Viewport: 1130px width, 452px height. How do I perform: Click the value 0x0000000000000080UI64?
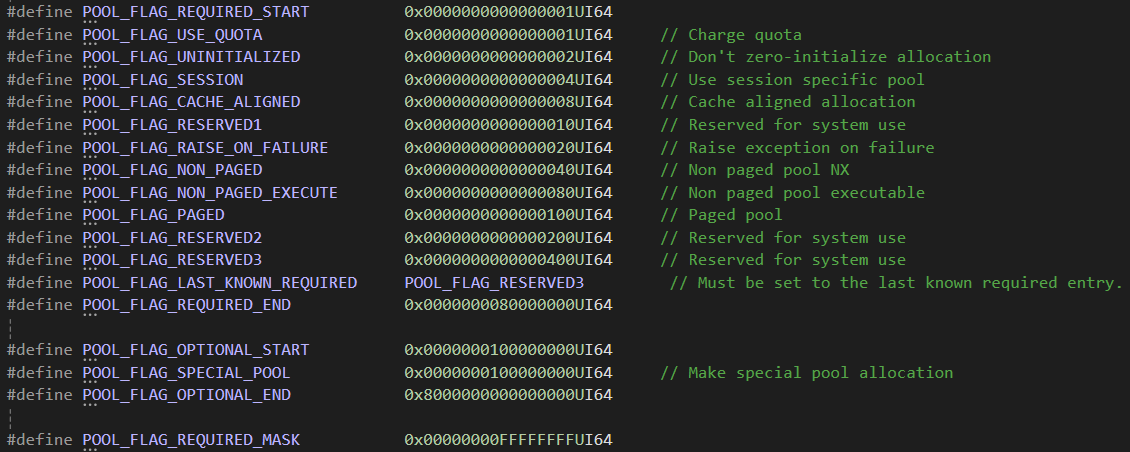508,192
